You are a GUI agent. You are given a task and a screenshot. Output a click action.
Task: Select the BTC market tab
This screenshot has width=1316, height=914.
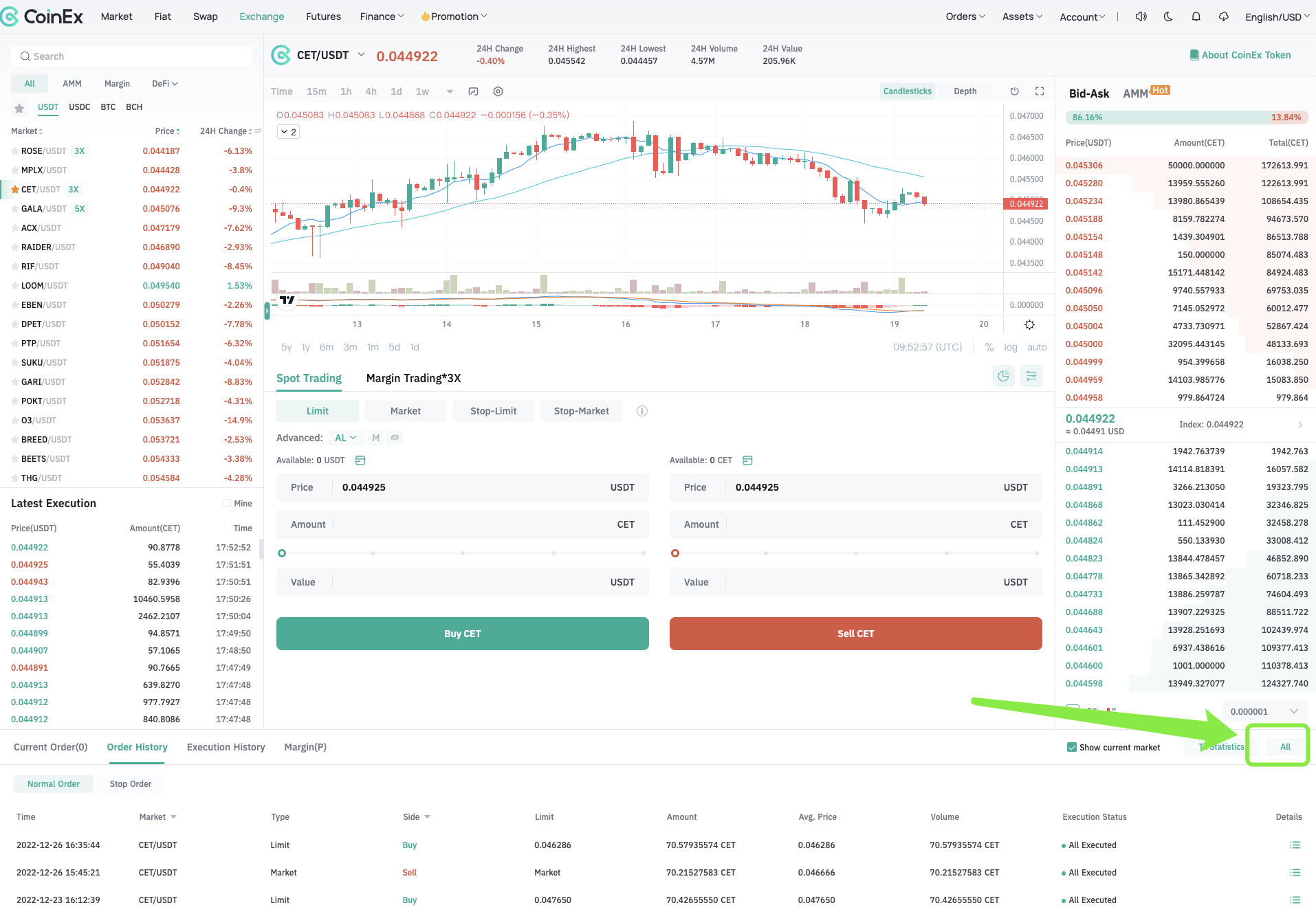pos(108,107)
